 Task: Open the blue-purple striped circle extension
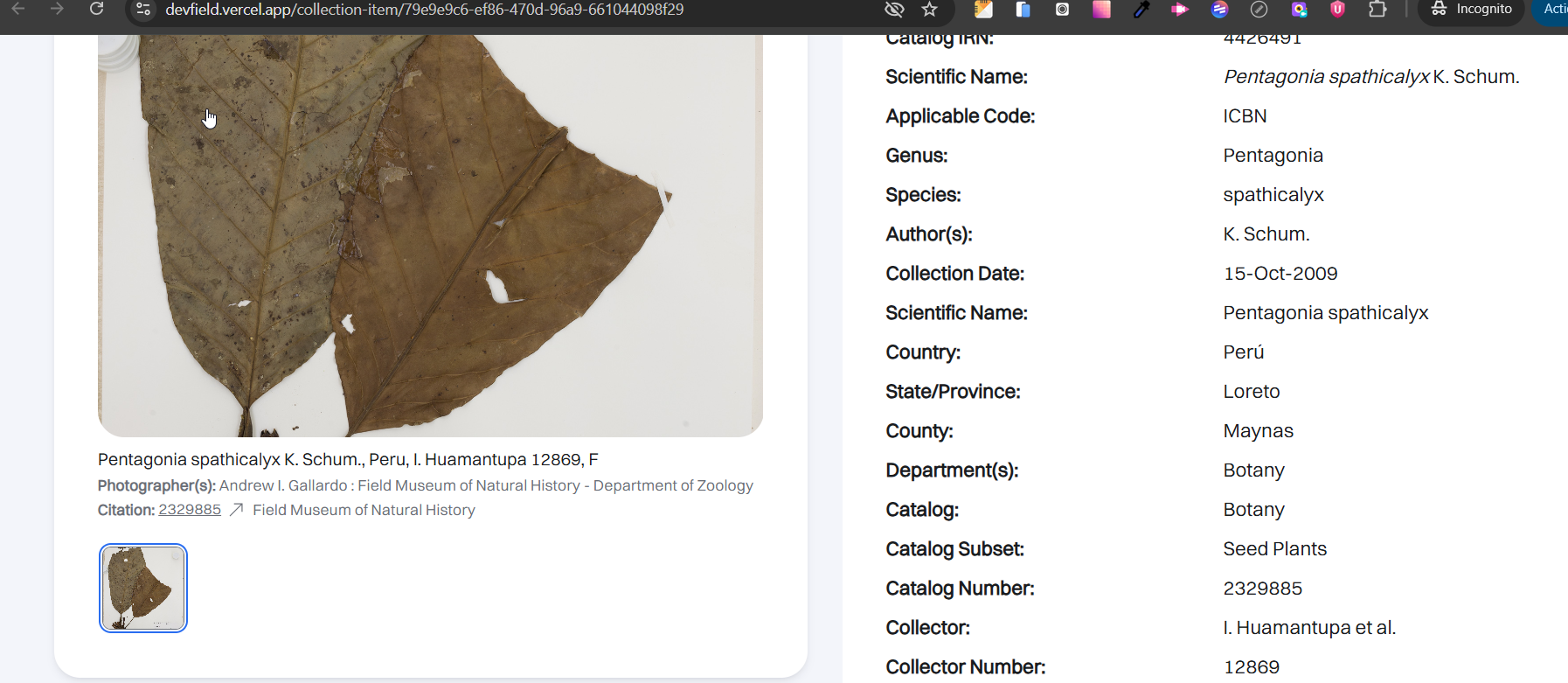click(x=1219, y=10)
